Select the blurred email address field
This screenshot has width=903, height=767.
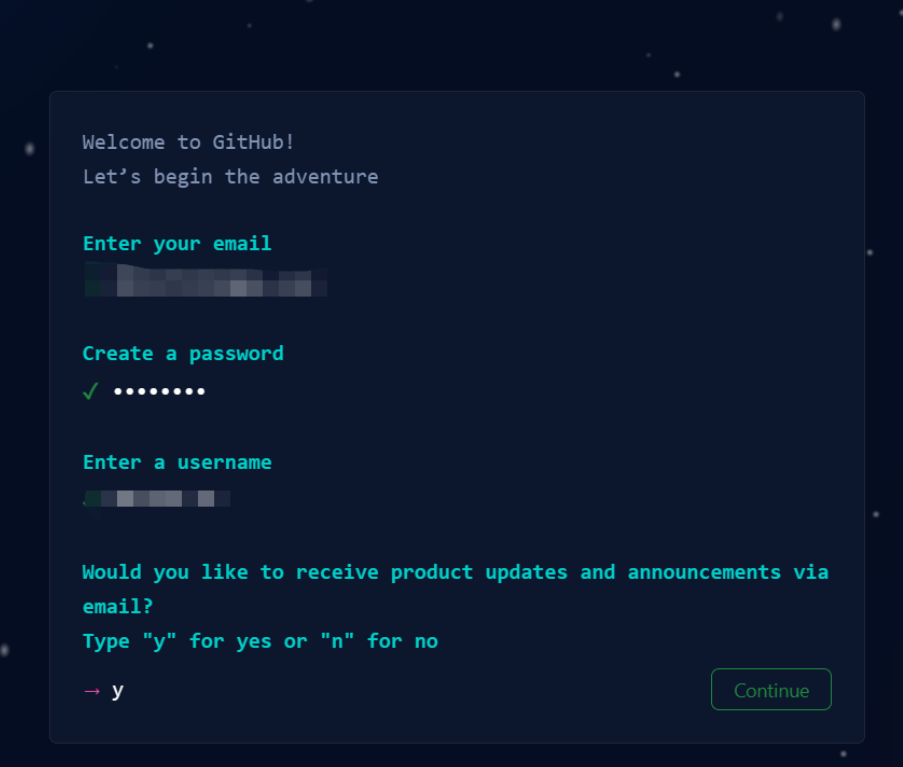[x=206, y=280]
